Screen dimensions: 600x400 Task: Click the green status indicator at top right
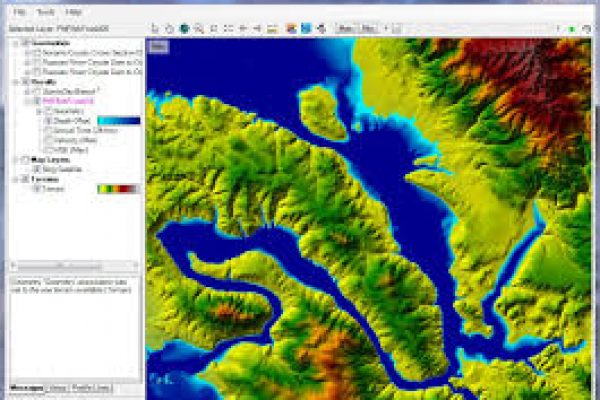[571, 29]
